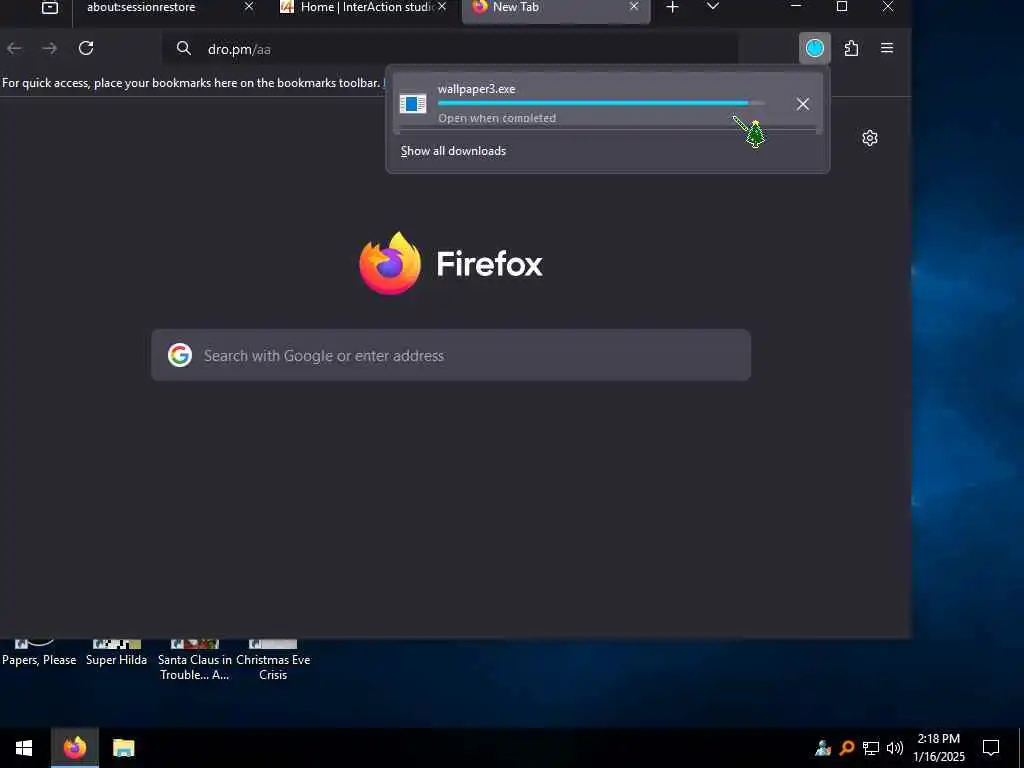Toggle the downloads progress toolbar button
This screenshot has height=768, width=1024.
[814, 48]
